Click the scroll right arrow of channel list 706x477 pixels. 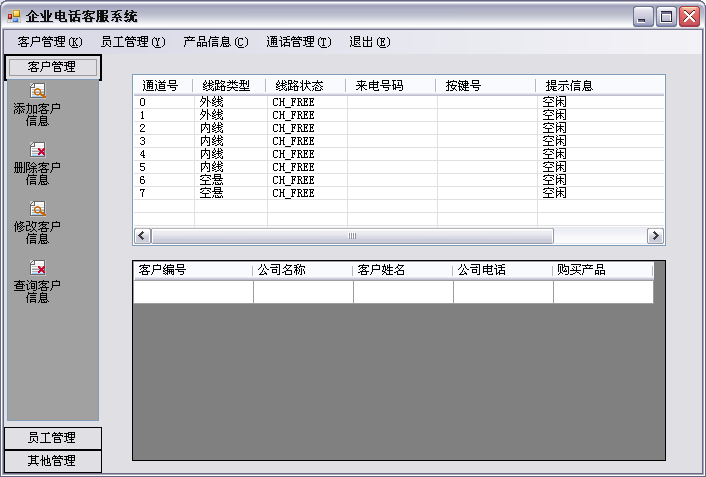point(655,236)
